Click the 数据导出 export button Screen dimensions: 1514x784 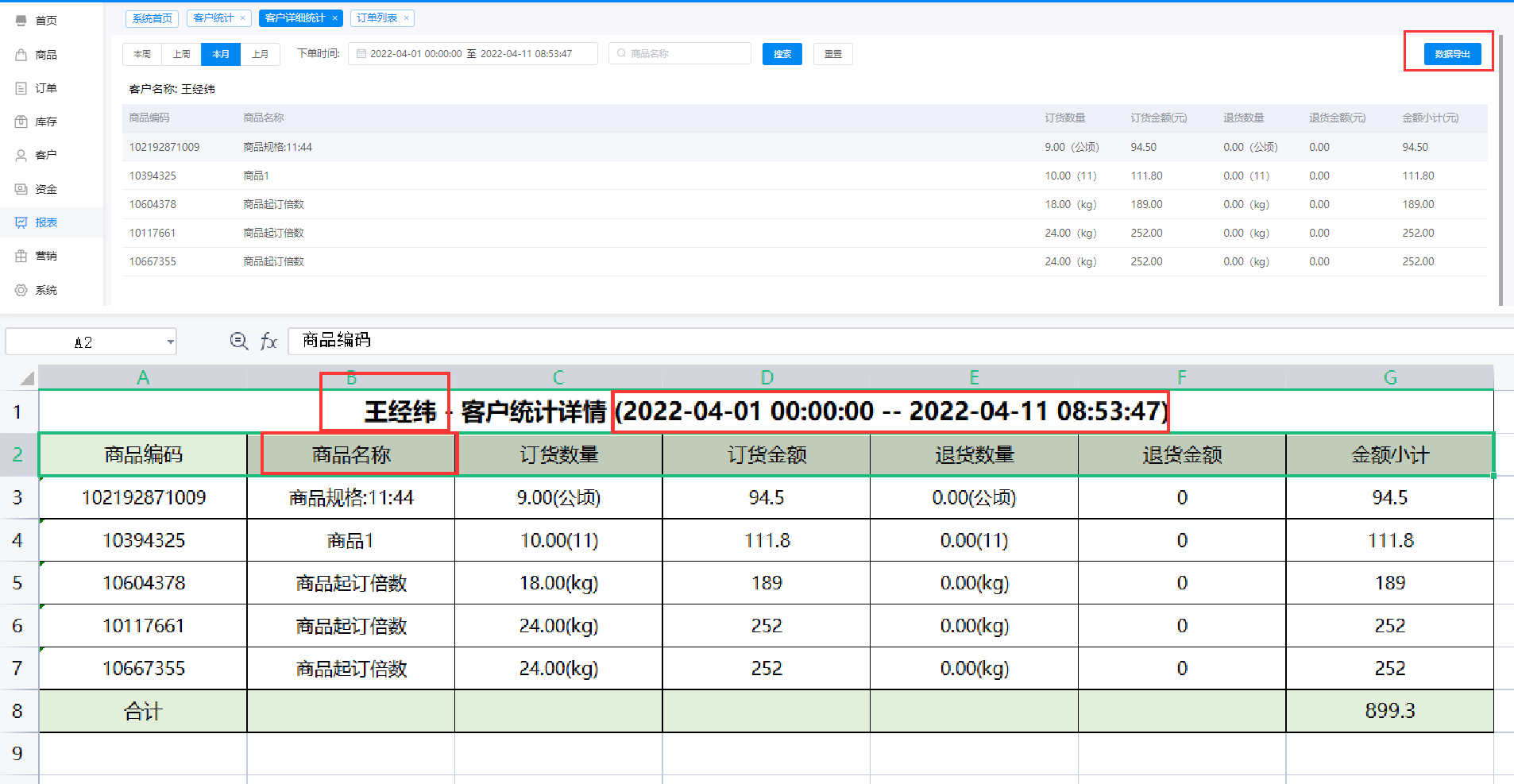pos(1451,54)
